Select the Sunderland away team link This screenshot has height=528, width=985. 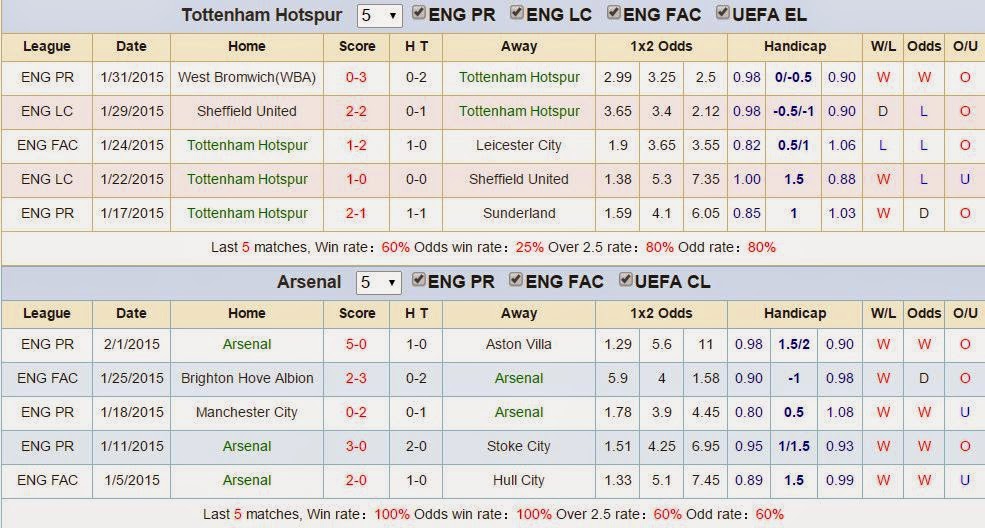pos(519,213)
